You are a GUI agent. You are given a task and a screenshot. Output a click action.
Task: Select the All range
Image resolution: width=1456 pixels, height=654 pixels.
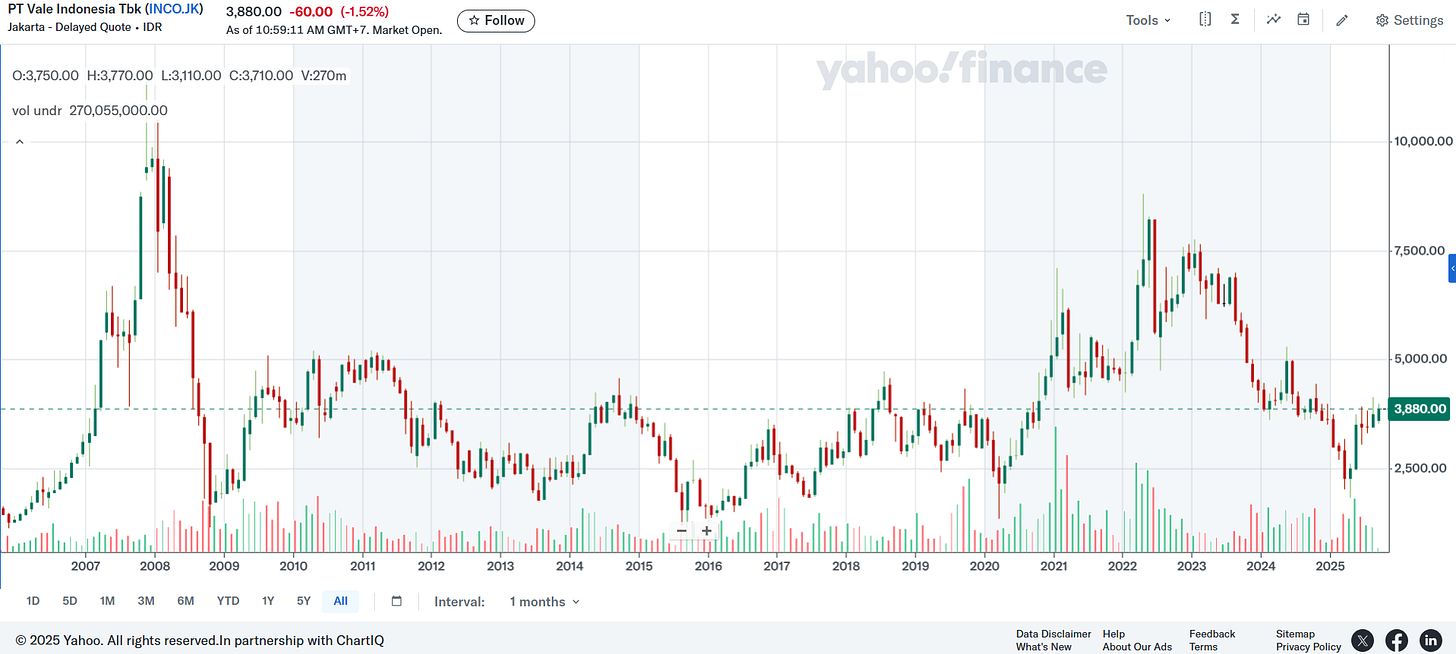point(341,601)
